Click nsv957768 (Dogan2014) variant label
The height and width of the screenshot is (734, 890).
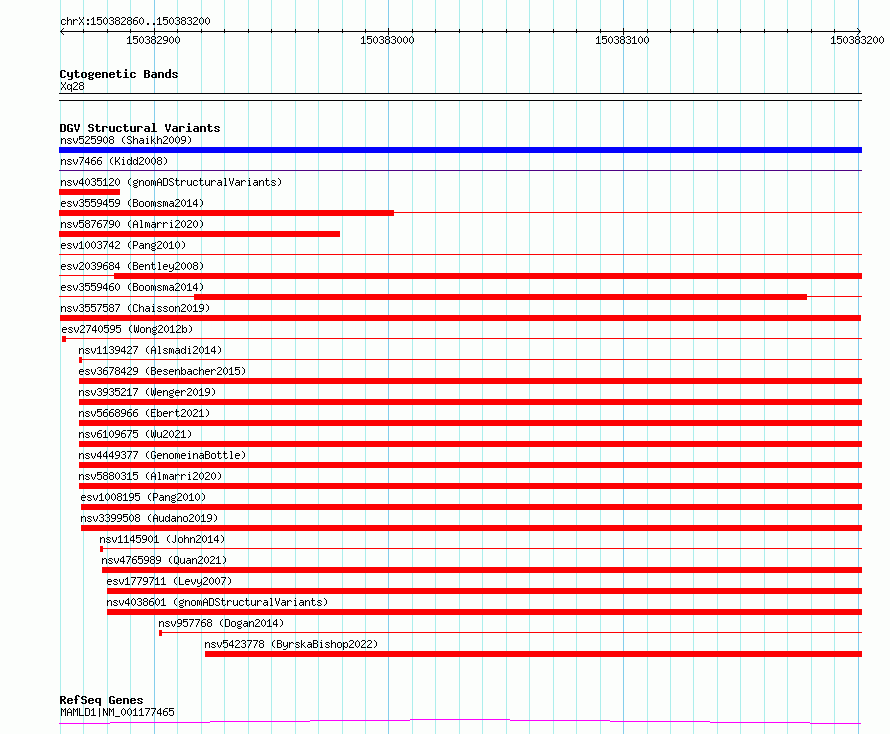[221, 623]
